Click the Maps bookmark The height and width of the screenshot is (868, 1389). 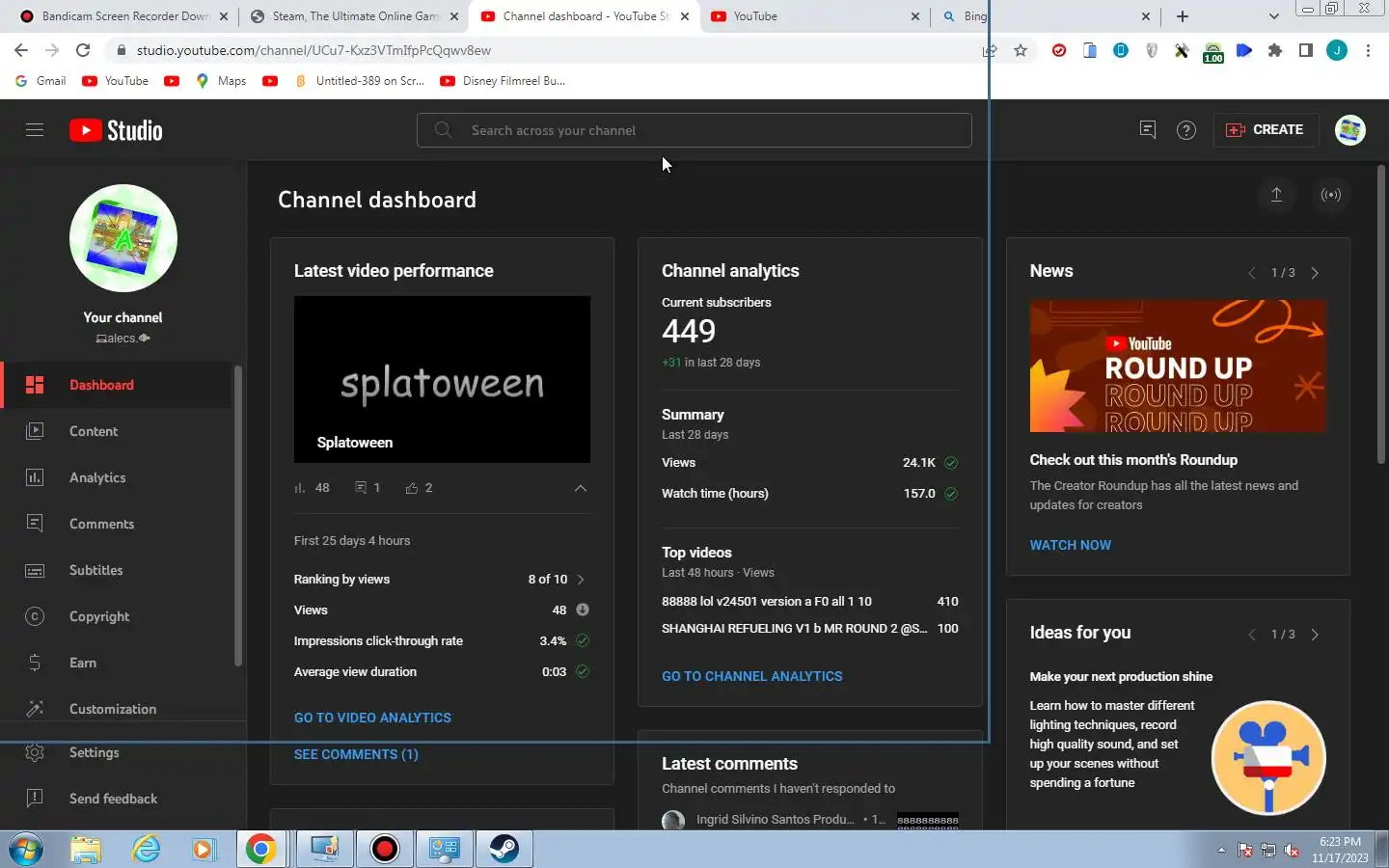[221, 81]
